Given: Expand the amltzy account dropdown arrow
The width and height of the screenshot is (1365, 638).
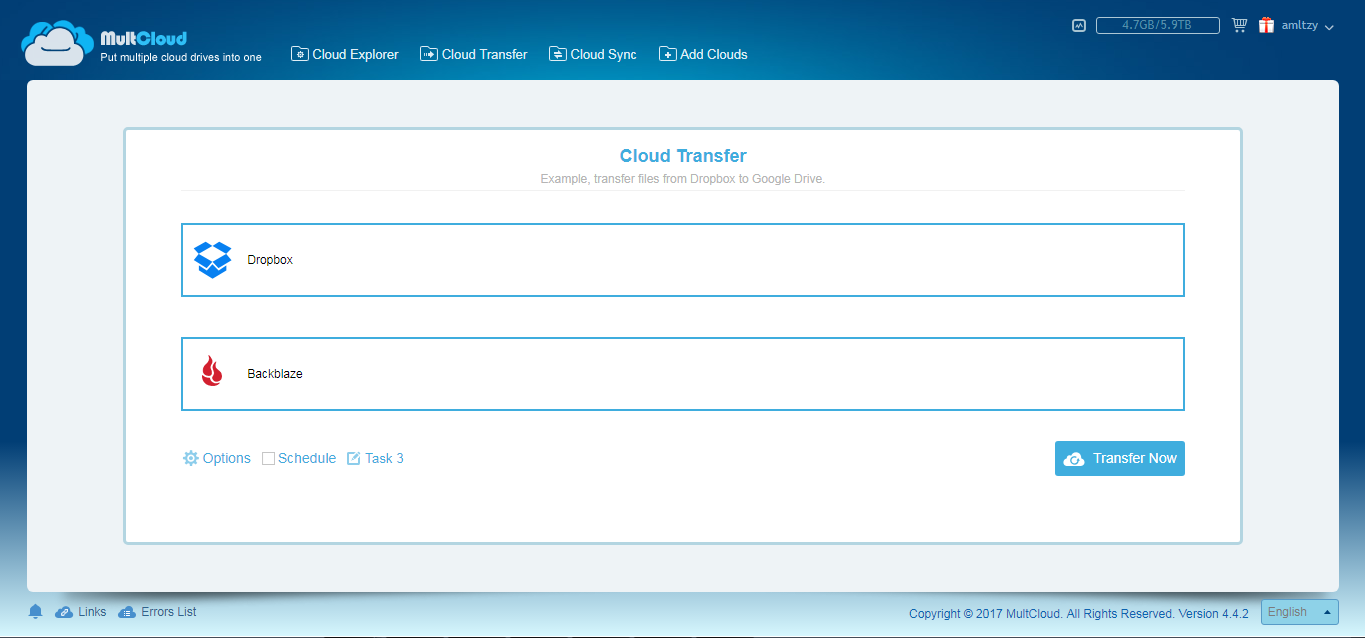Looking at the screenshot, I should point(1329,28).
